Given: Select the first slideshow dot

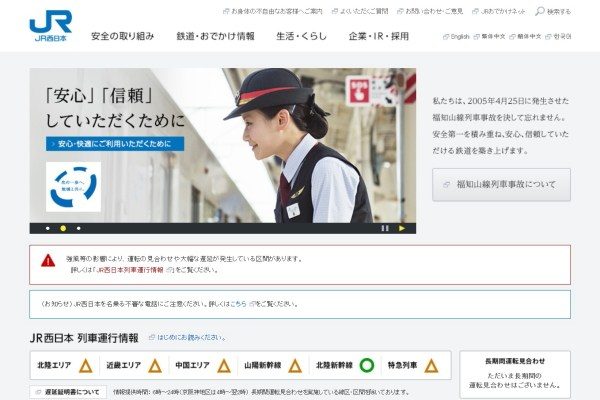Looking at the screenshot, I should click(48, 229).
